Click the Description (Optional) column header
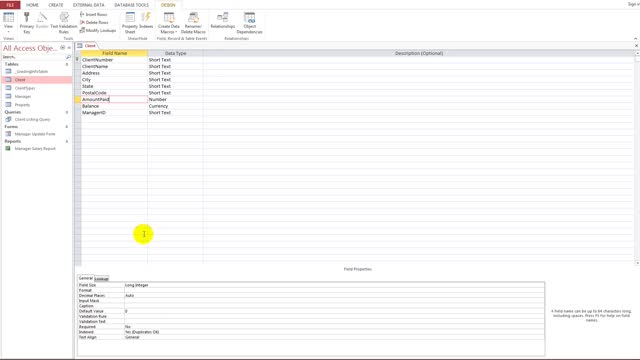The image size is (640, 360). tap(419, 53)
